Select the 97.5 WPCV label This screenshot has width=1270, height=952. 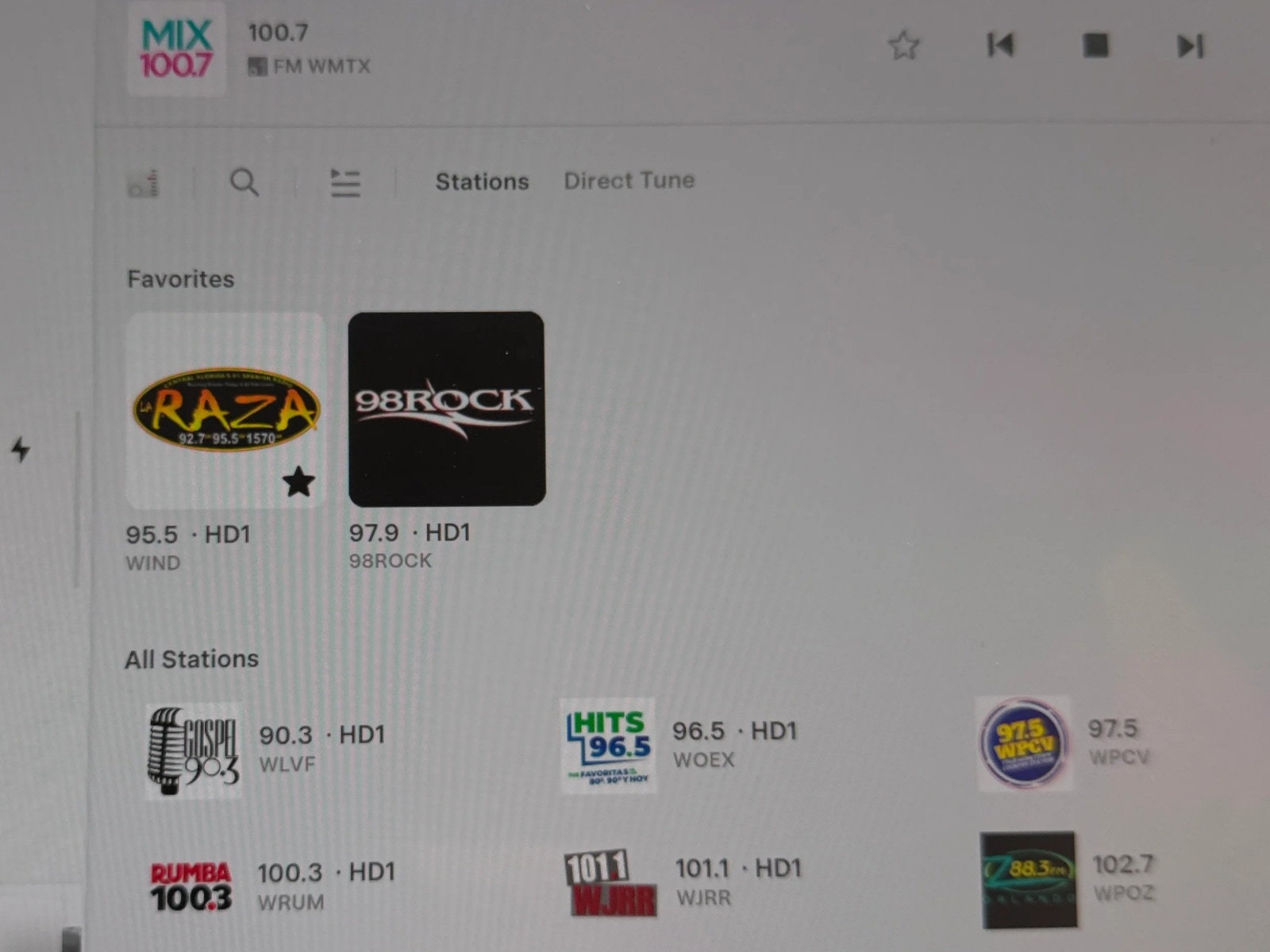pyautogui.click(x=1119, y=741)
